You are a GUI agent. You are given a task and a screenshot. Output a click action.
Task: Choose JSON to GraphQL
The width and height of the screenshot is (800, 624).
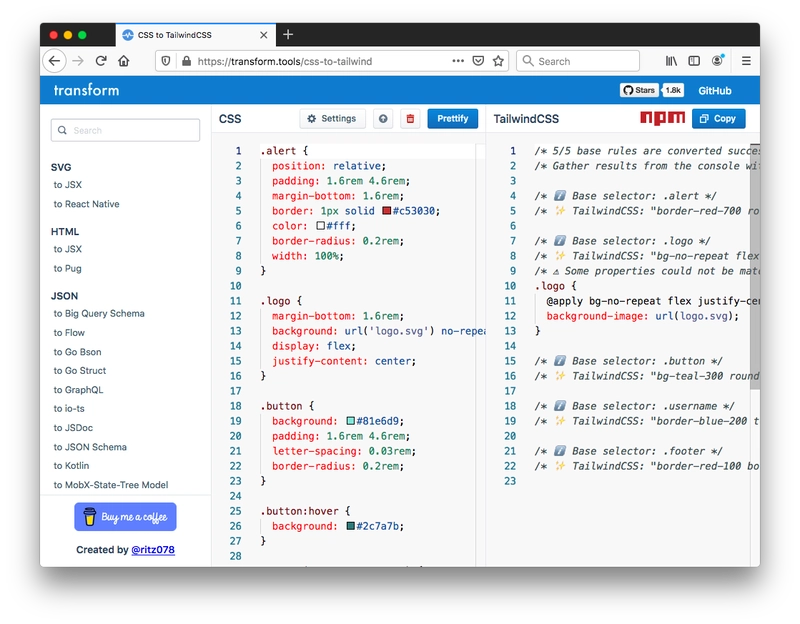[78, 390]
